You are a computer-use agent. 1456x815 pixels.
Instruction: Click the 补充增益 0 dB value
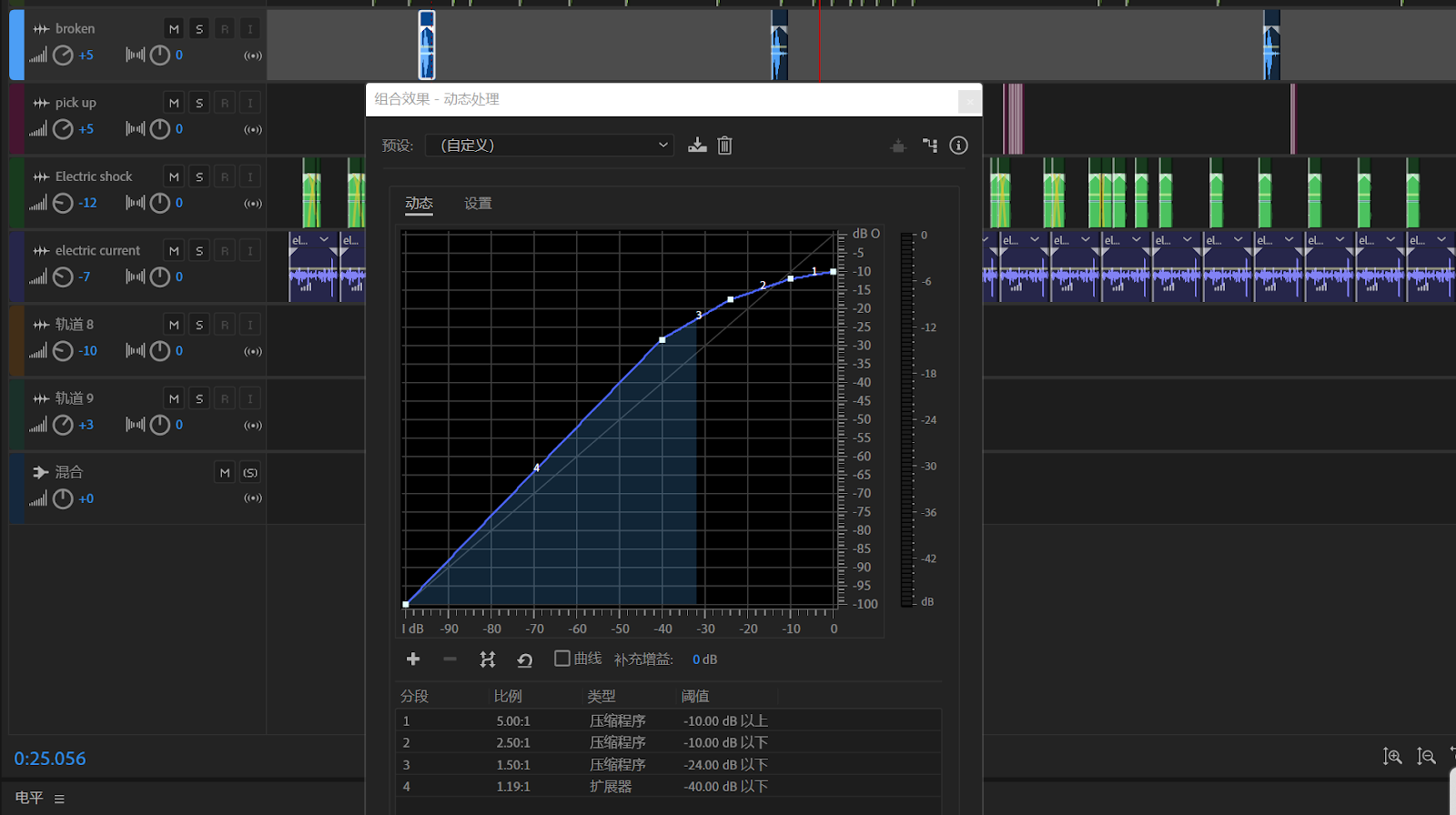coord(704,659)
